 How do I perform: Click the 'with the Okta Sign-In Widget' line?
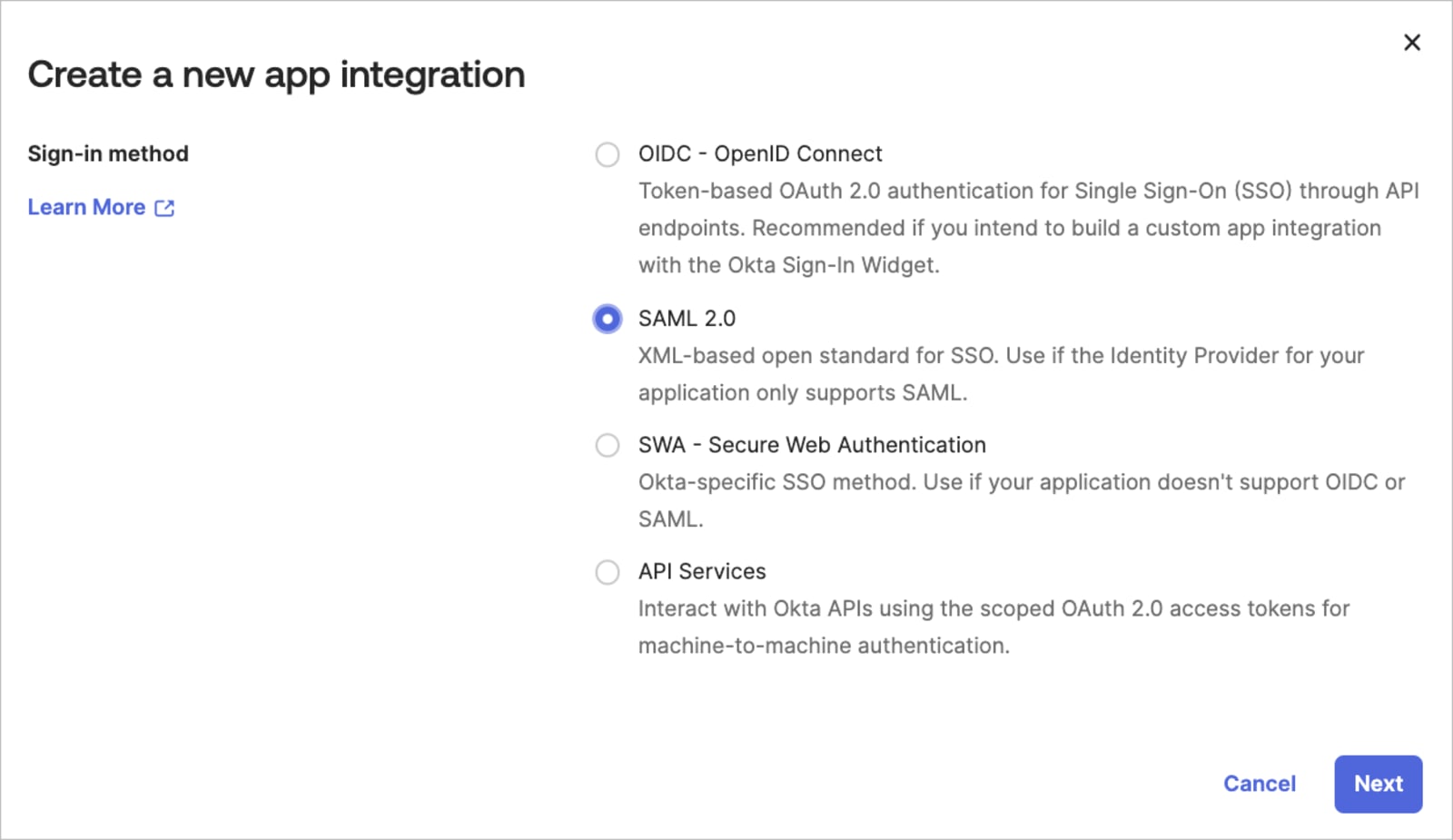[788, 265]
